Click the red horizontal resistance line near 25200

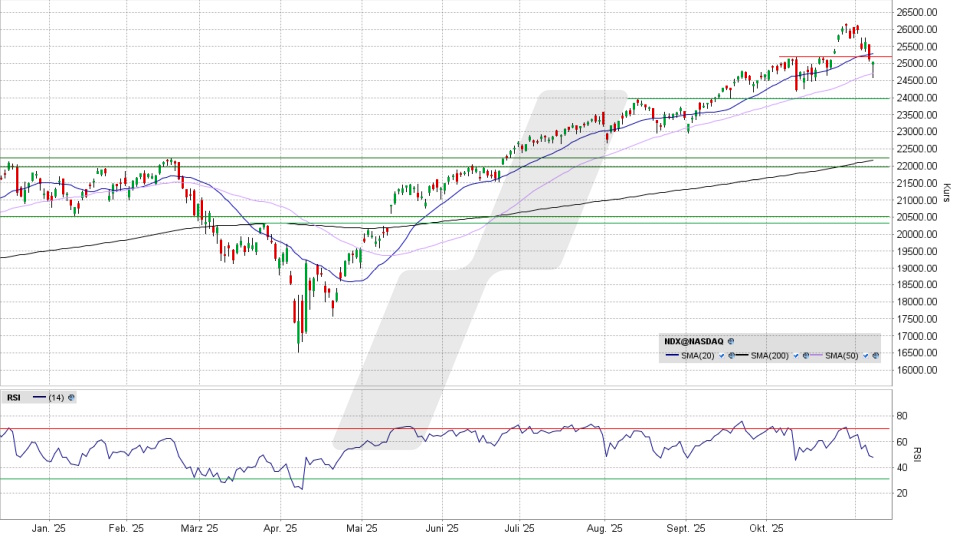click(x=820, y=57)
